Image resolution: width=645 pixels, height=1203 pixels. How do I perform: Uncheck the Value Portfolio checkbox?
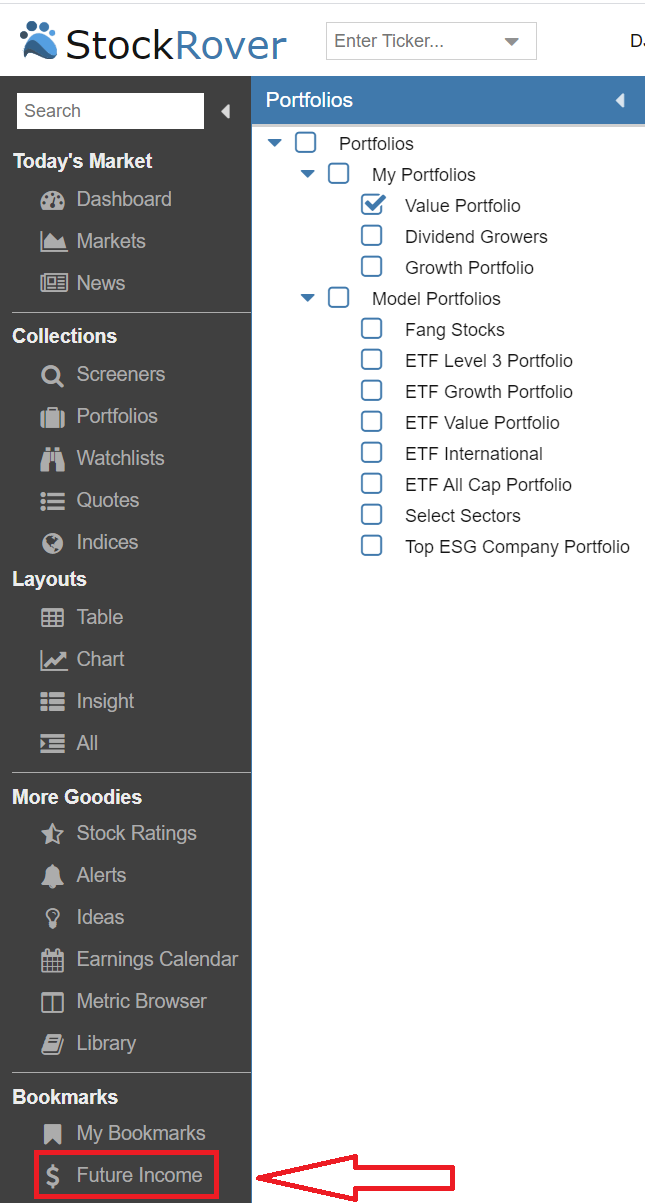(372, 205)
